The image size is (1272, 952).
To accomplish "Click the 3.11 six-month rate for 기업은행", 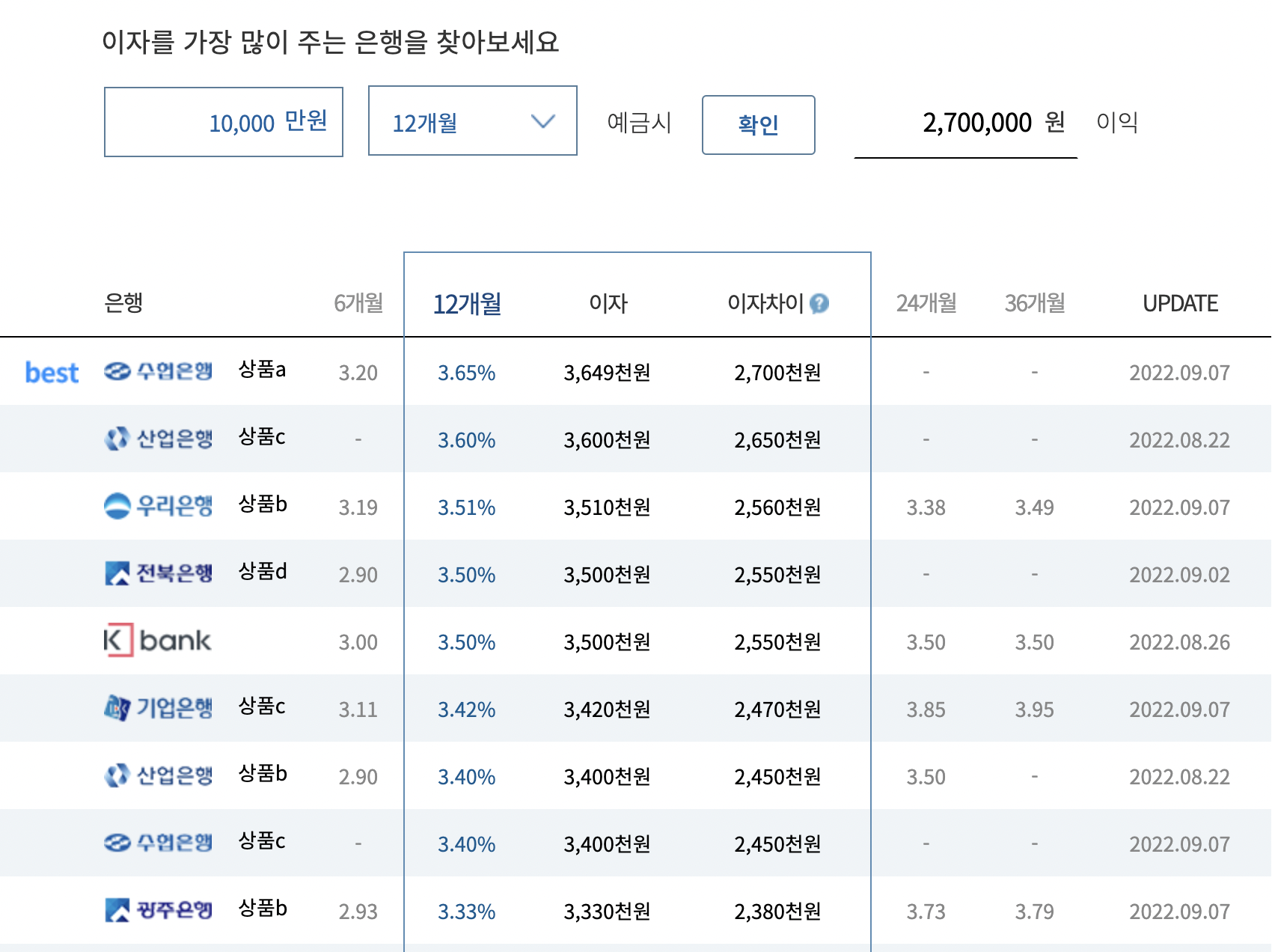I will coord(358,710).
